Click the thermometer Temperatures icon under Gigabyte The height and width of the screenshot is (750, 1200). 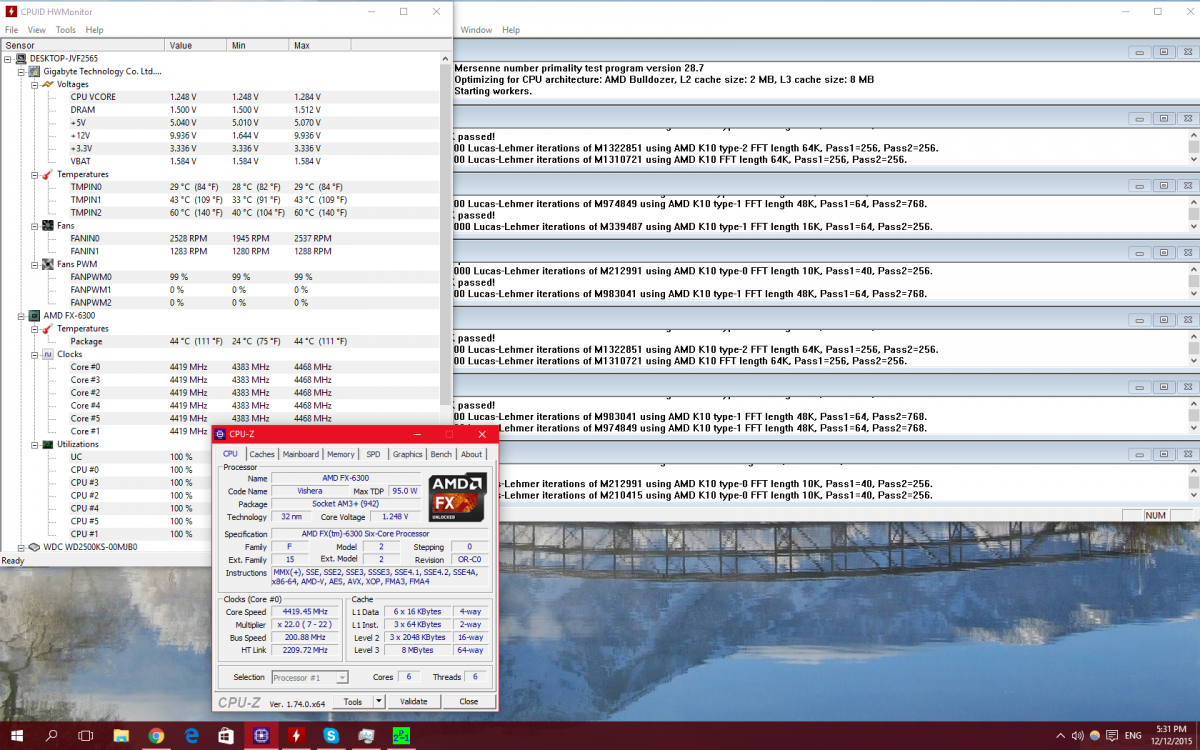click(48, 174)
